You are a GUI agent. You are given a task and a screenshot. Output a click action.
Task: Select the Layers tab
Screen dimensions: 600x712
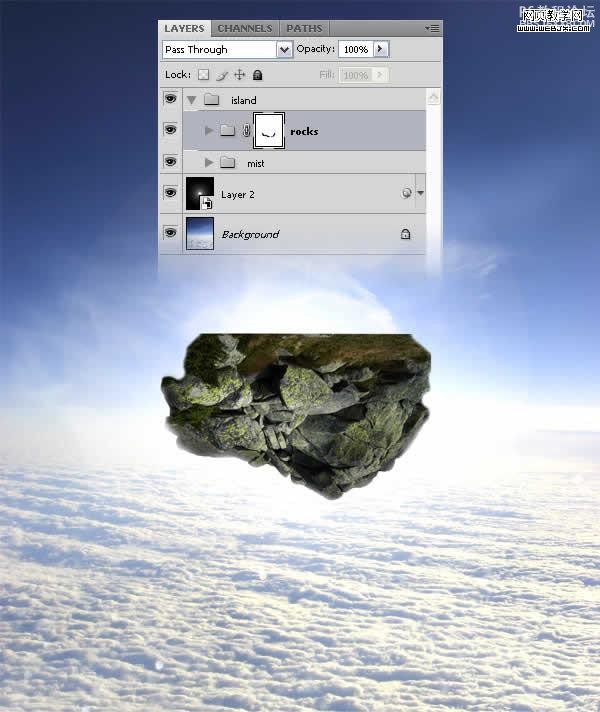click(184, 28)
